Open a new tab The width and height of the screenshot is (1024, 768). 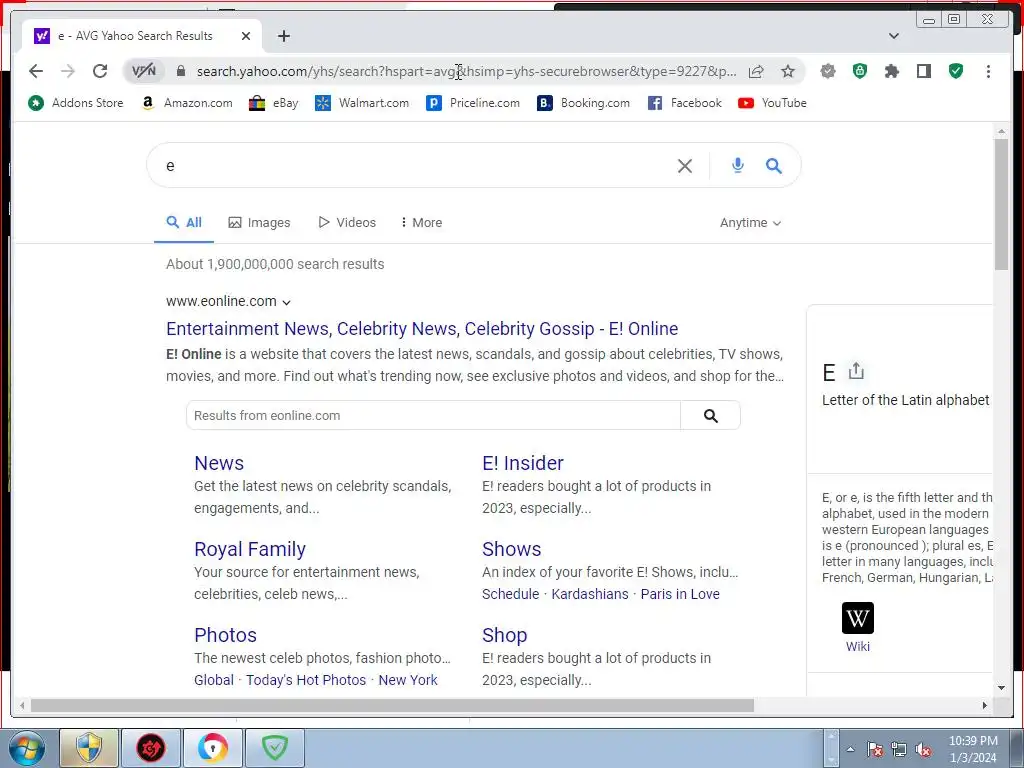(x=284, y=36)
